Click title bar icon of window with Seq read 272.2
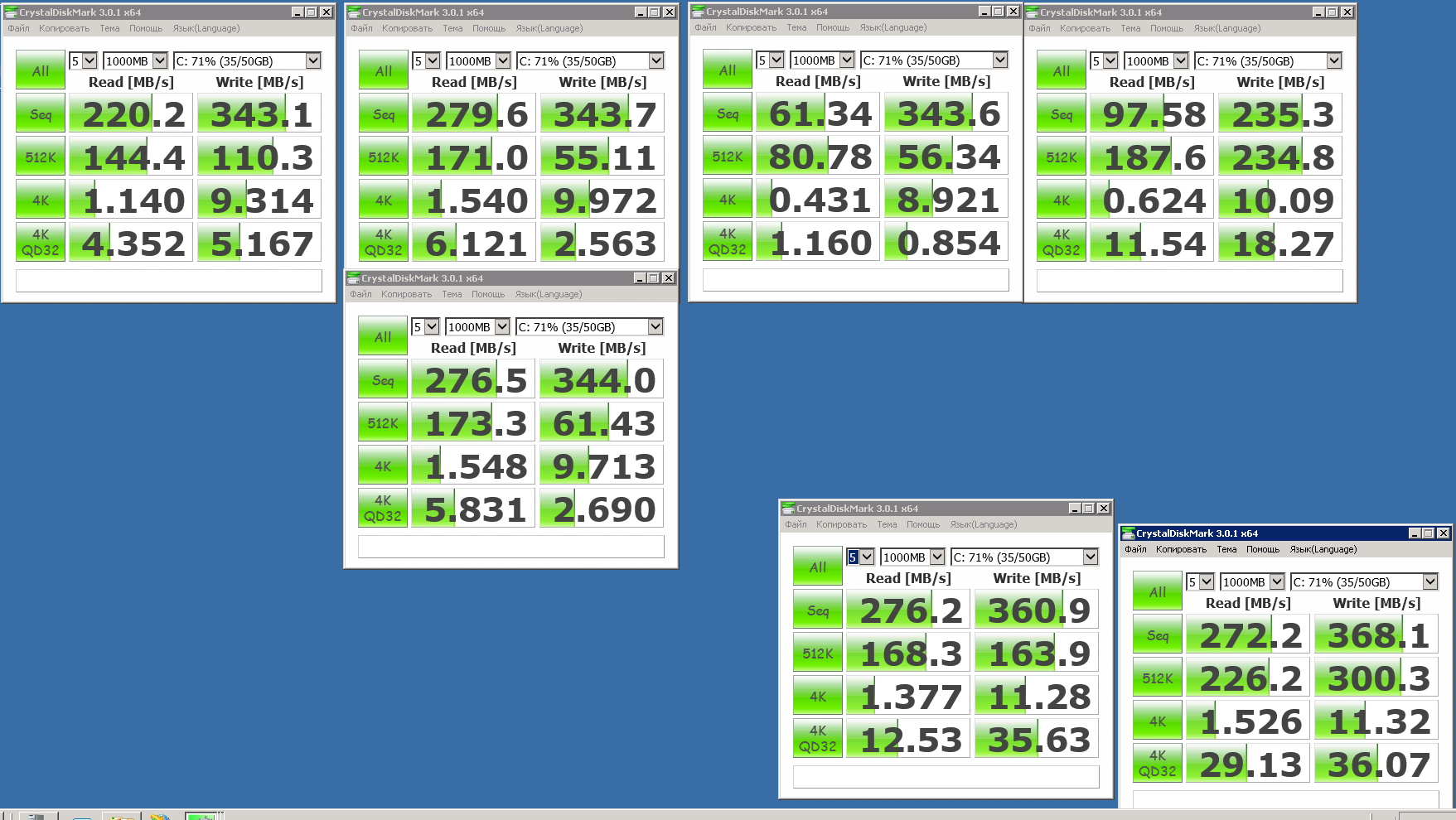Viewport: 1456px width, 820px height. point(1129,533)
